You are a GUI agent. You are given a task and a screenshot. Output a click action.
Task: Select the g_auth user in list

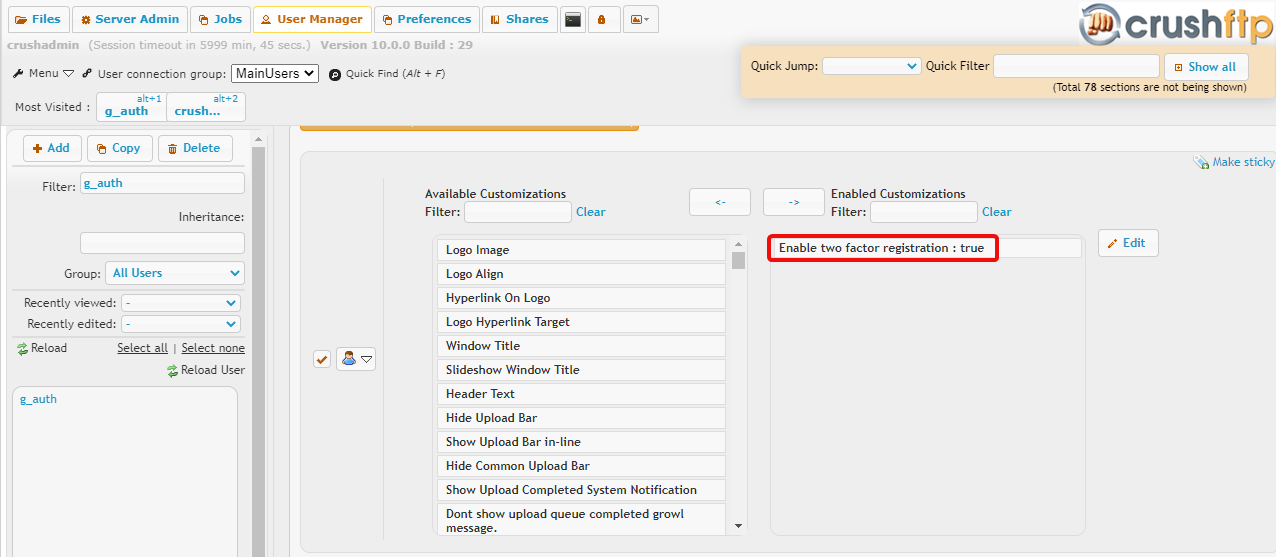tap(39, 399)
